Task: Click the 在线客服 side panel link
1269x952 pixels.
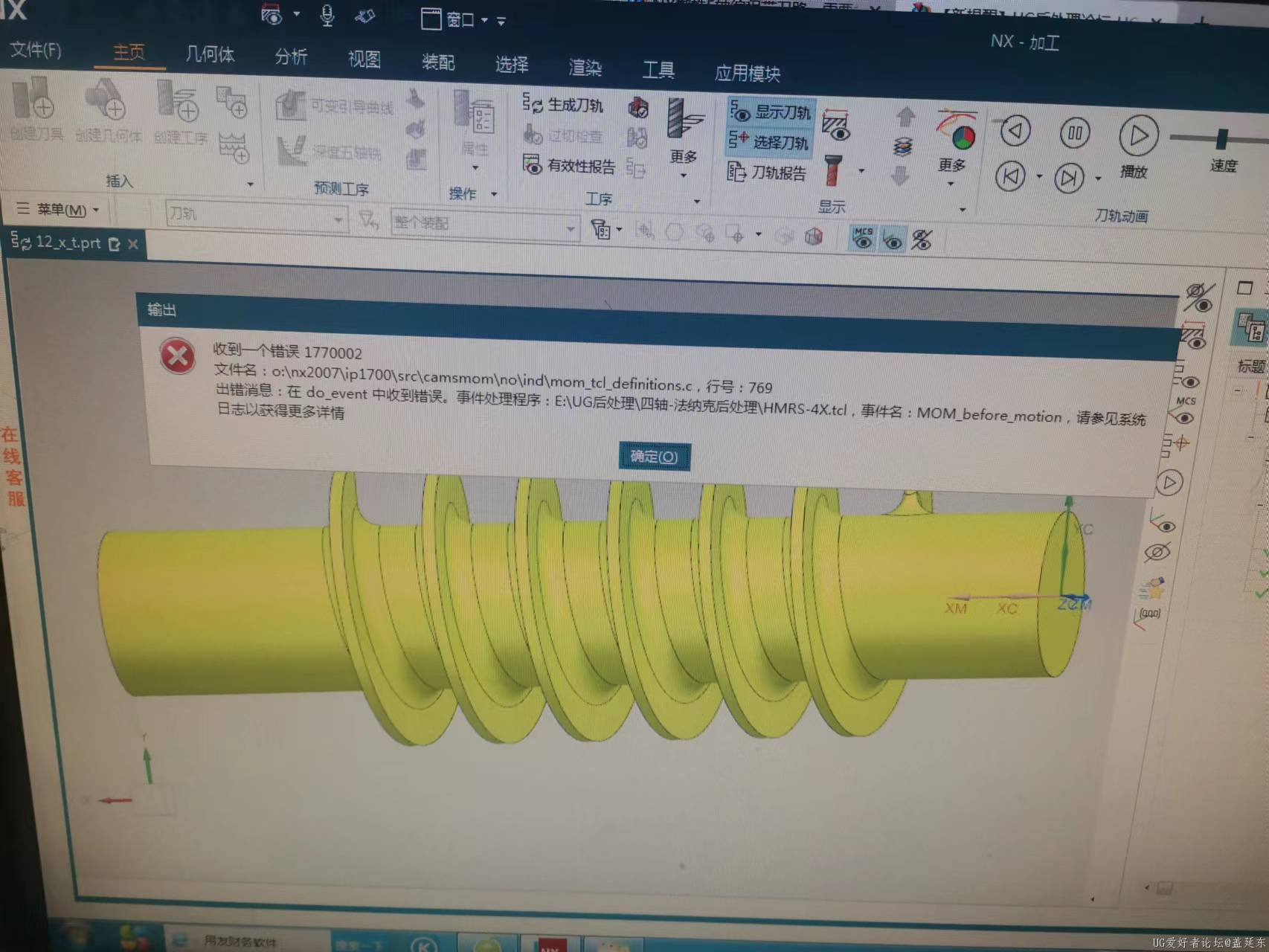Action: click(x=13, y=466)
